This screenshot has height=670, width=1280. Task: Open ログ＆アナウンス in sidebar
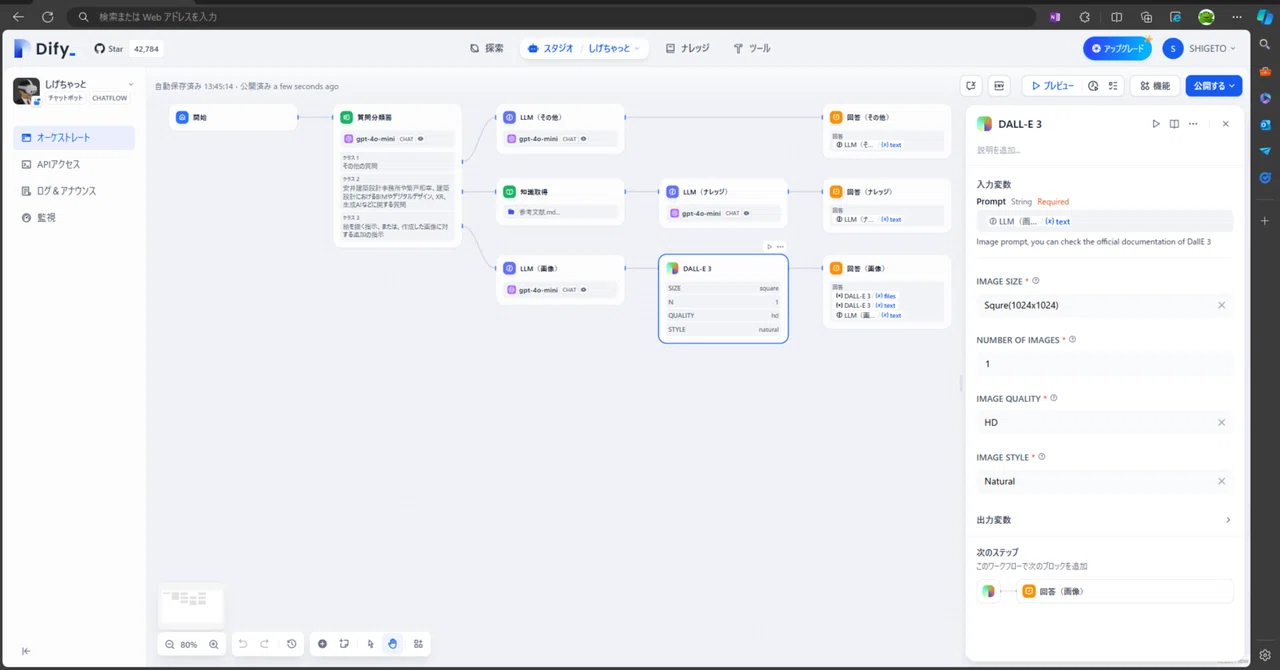coord(74,190)
